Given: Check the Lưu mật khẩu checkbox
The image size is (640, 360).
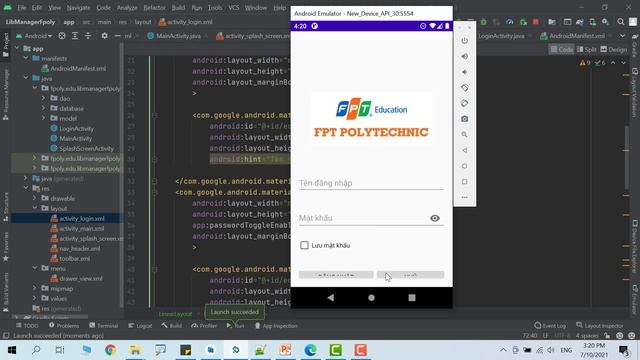Looking at the screenshot, I should click(304, 245).
